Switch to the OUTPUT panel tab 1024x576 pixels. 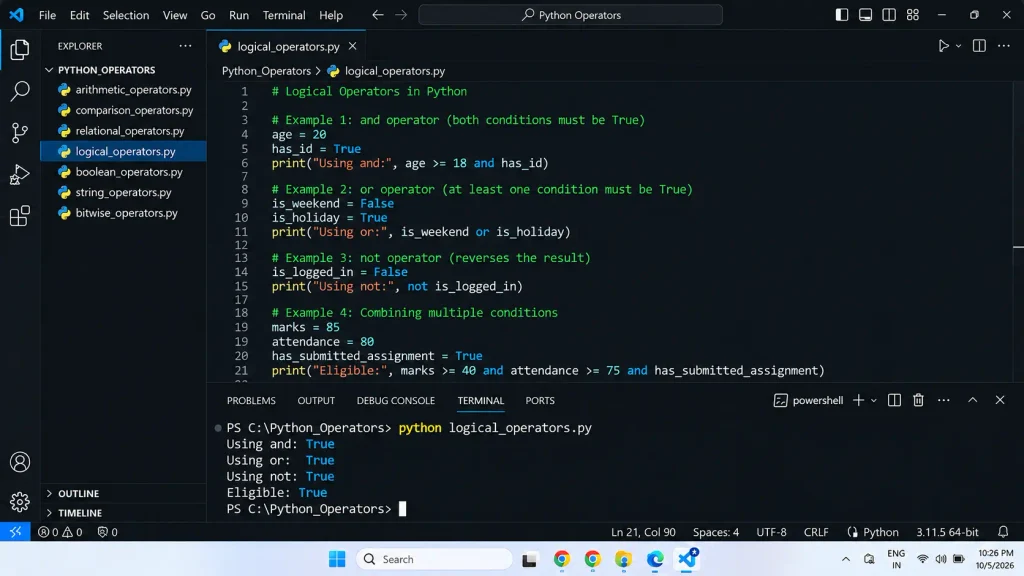click(x=316, y=400)
